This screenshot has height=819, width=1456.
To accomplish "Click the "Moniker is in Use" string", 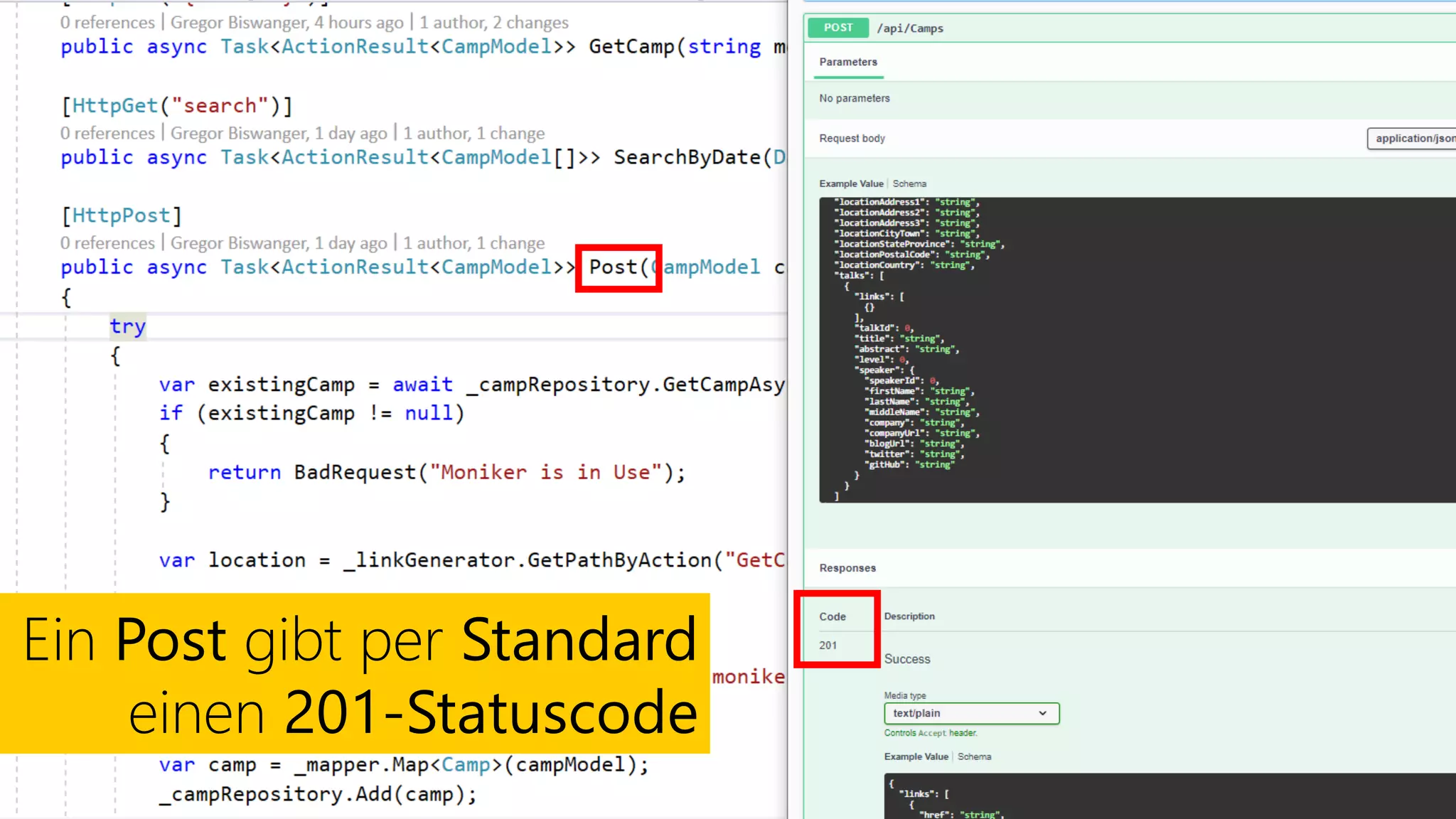I will point(546,473).
